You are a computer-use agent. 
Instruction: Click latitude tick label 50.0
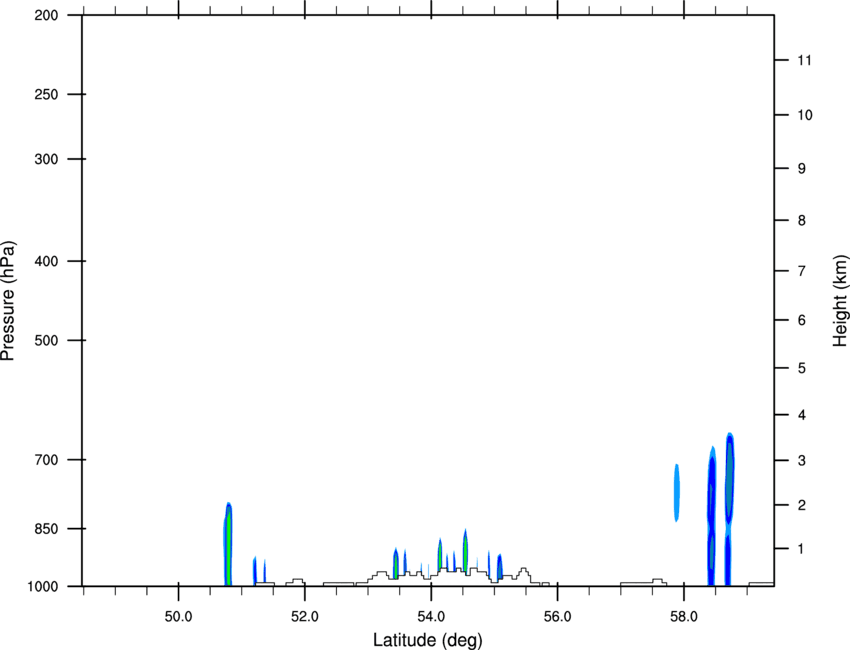178,617
